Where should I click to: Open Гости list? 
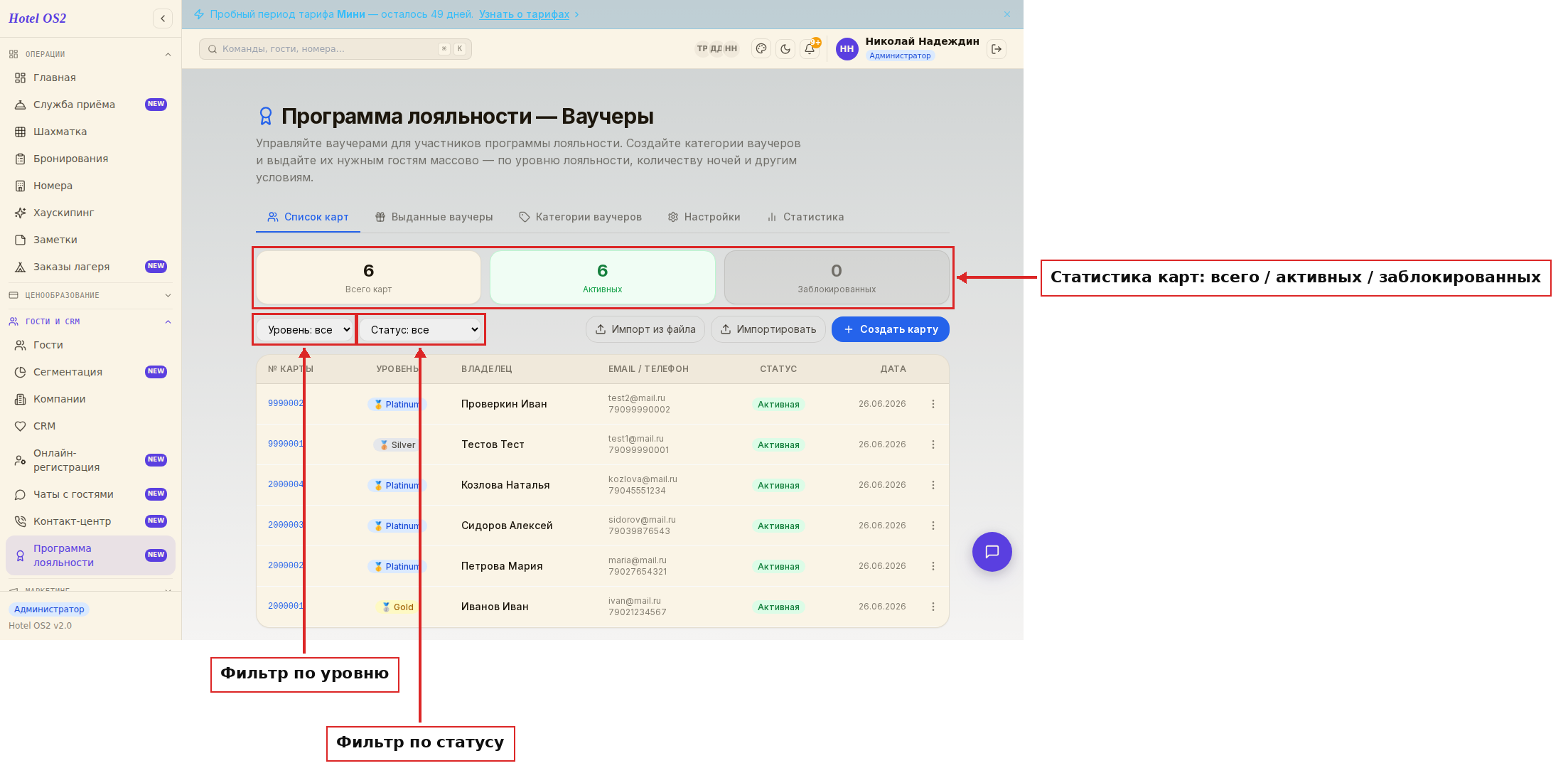click(90, 345)
